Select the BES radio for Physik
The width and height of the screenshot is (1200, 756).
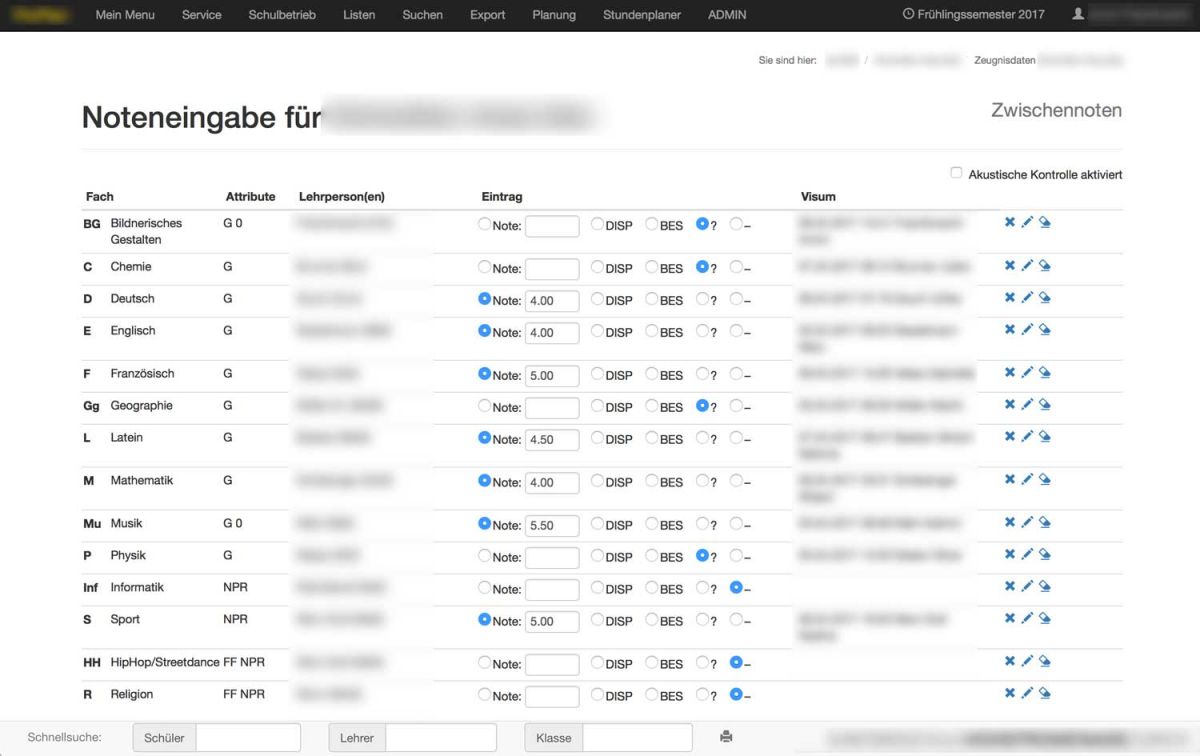coord(651,556)
